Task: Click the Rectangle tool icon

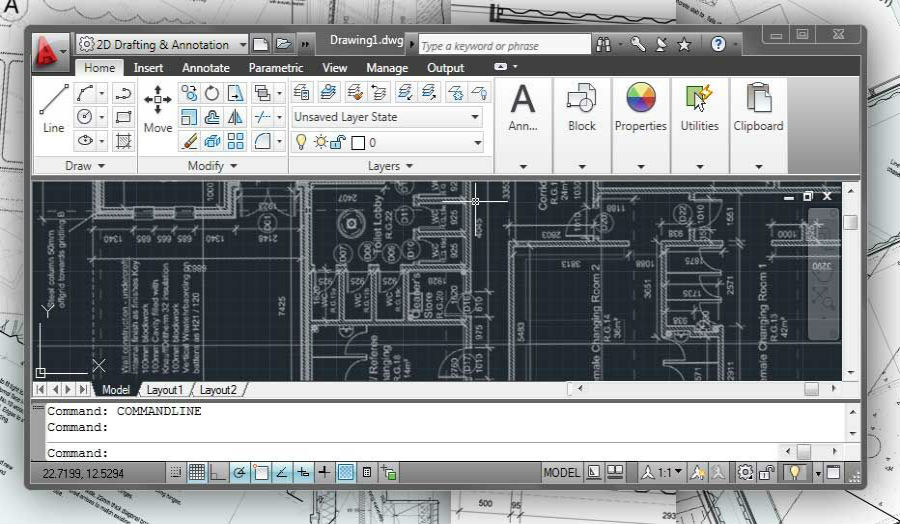Action: (124, 117)
